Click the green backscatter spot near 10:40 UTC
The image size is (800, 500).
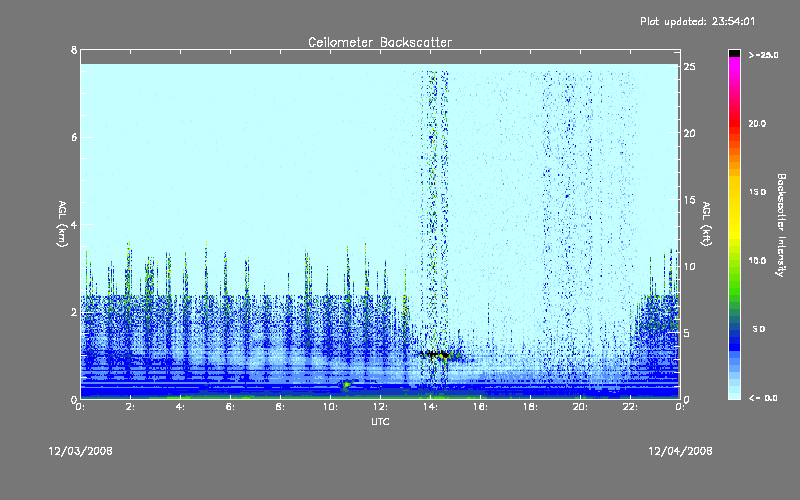pos(347,384)
